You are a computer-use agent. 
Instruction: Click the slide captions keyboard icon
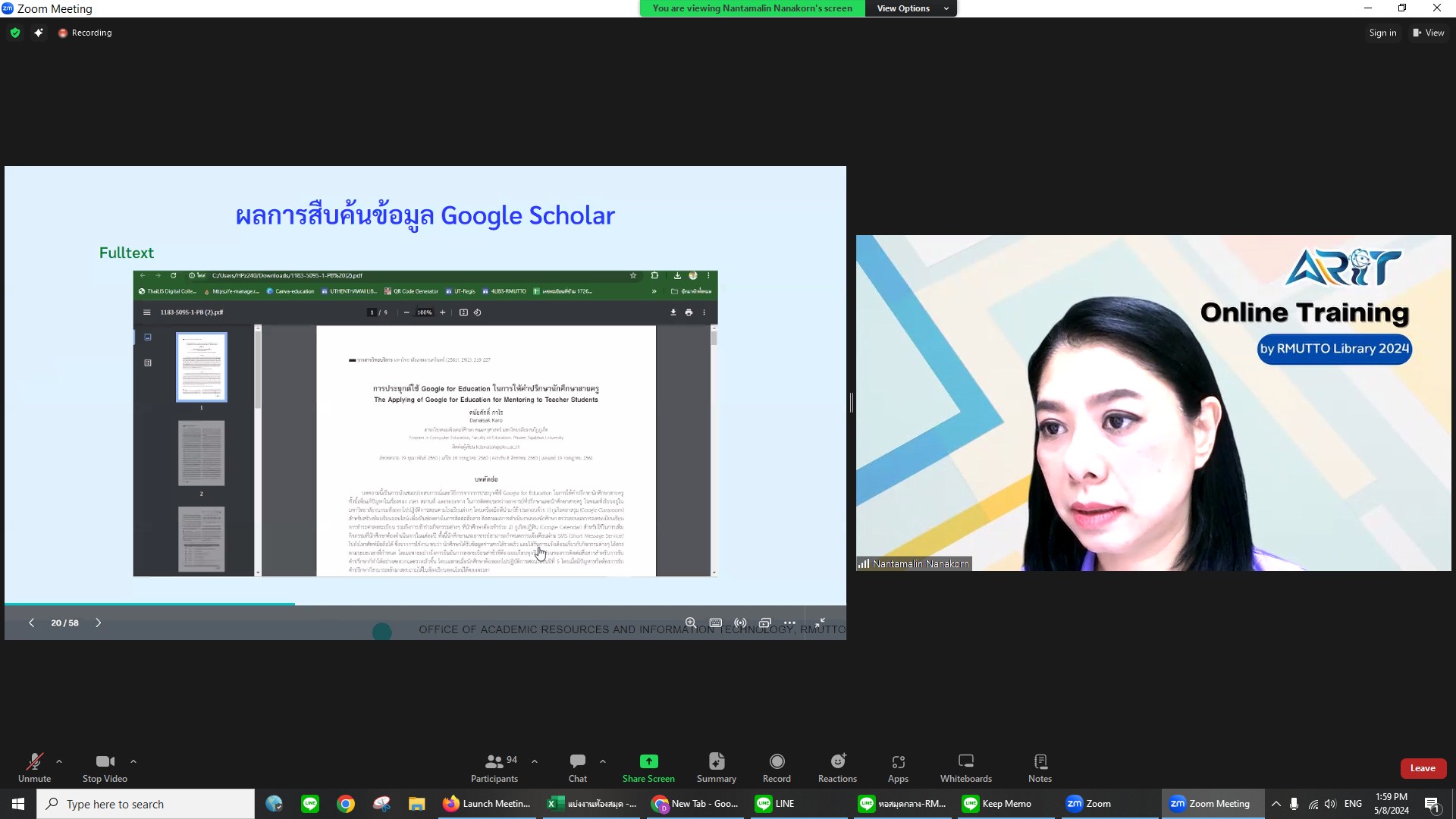point(715,623)
